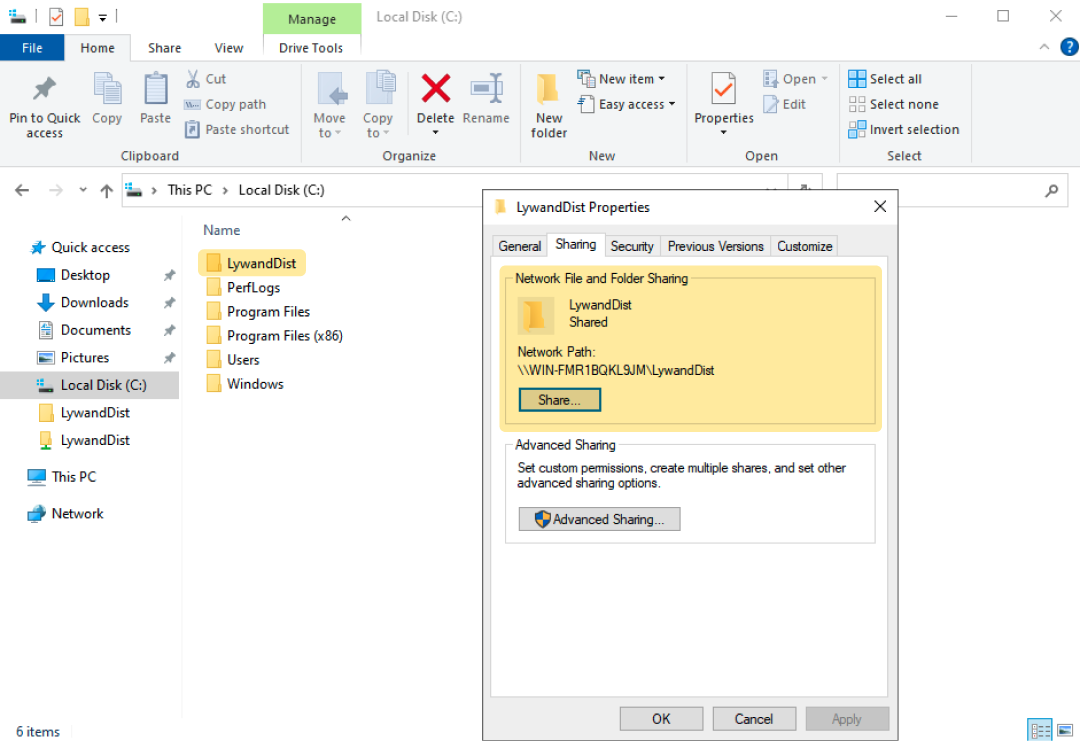Open the Easy access dropdown
Viewport: 1080px width, 741px height.
(626, 104)
